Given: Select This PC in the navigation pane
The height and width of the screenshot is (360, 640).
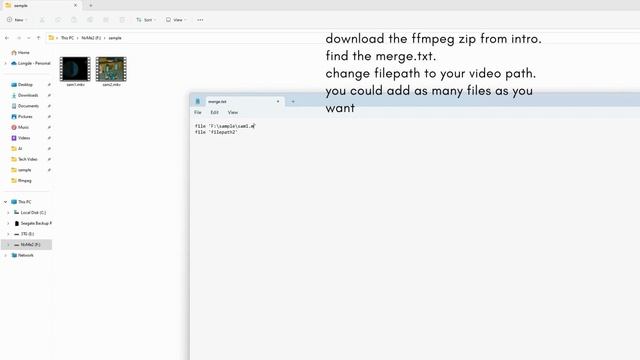Looking at the screenshot, I should coord(21,202).
